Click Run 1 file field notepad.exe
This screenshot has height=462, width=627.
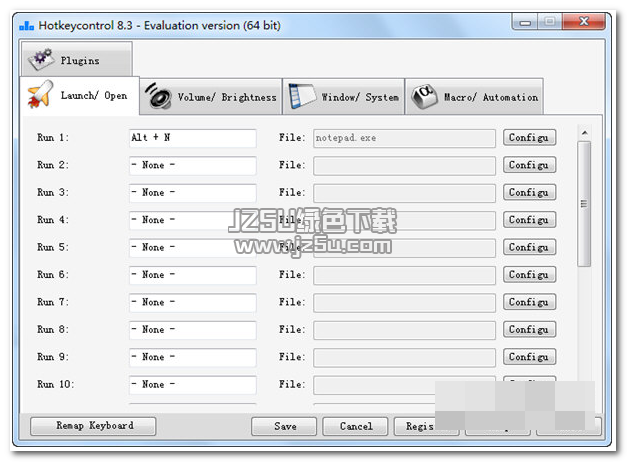(404, 138)
